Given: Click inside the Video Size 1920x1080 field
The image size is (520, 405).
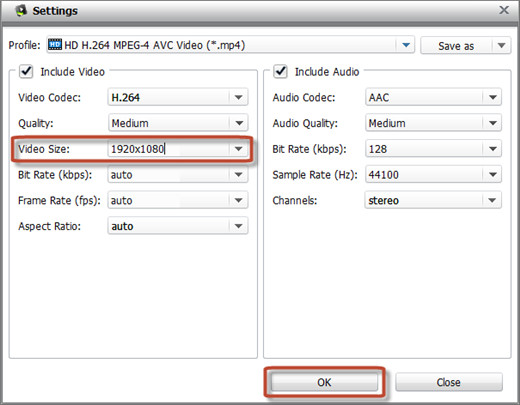Looking at the screenshot, I should pos(169,149).
